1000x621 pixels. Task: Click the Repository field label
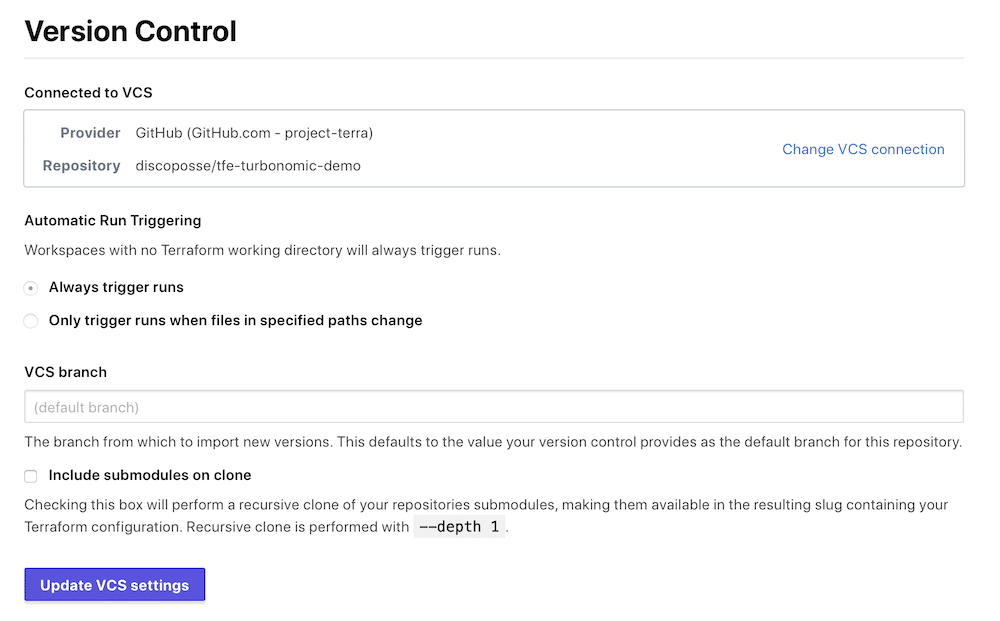[81, 166]
